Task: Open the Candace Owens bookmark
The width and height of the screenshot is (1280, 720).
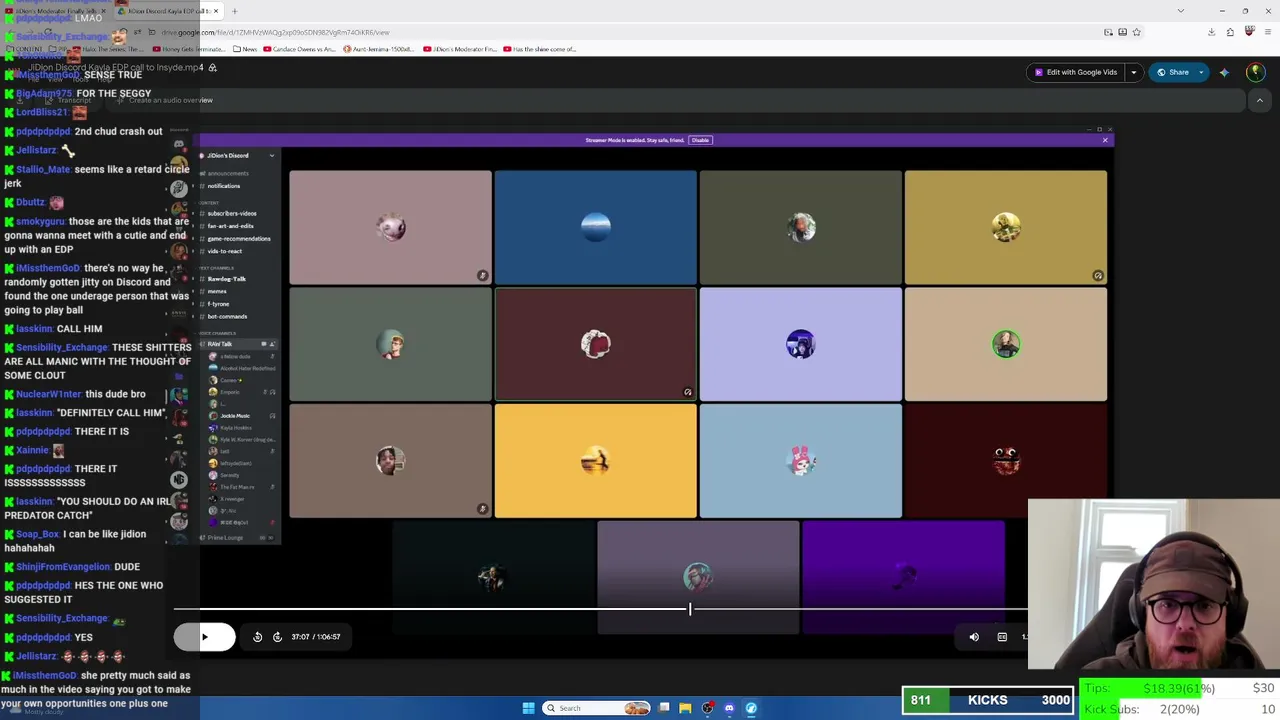Action: pyautogui.click(x=301, y=49)
